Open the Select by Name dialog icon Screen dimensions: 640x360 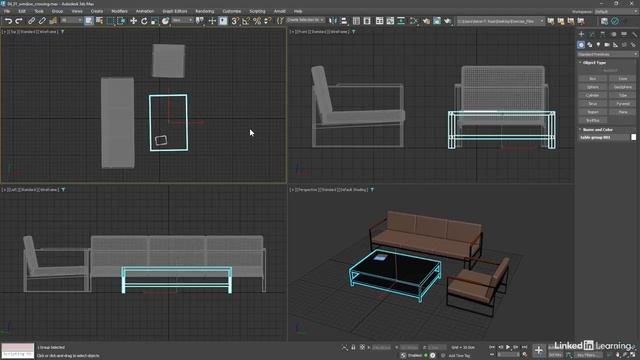click(x=99, y=20)
